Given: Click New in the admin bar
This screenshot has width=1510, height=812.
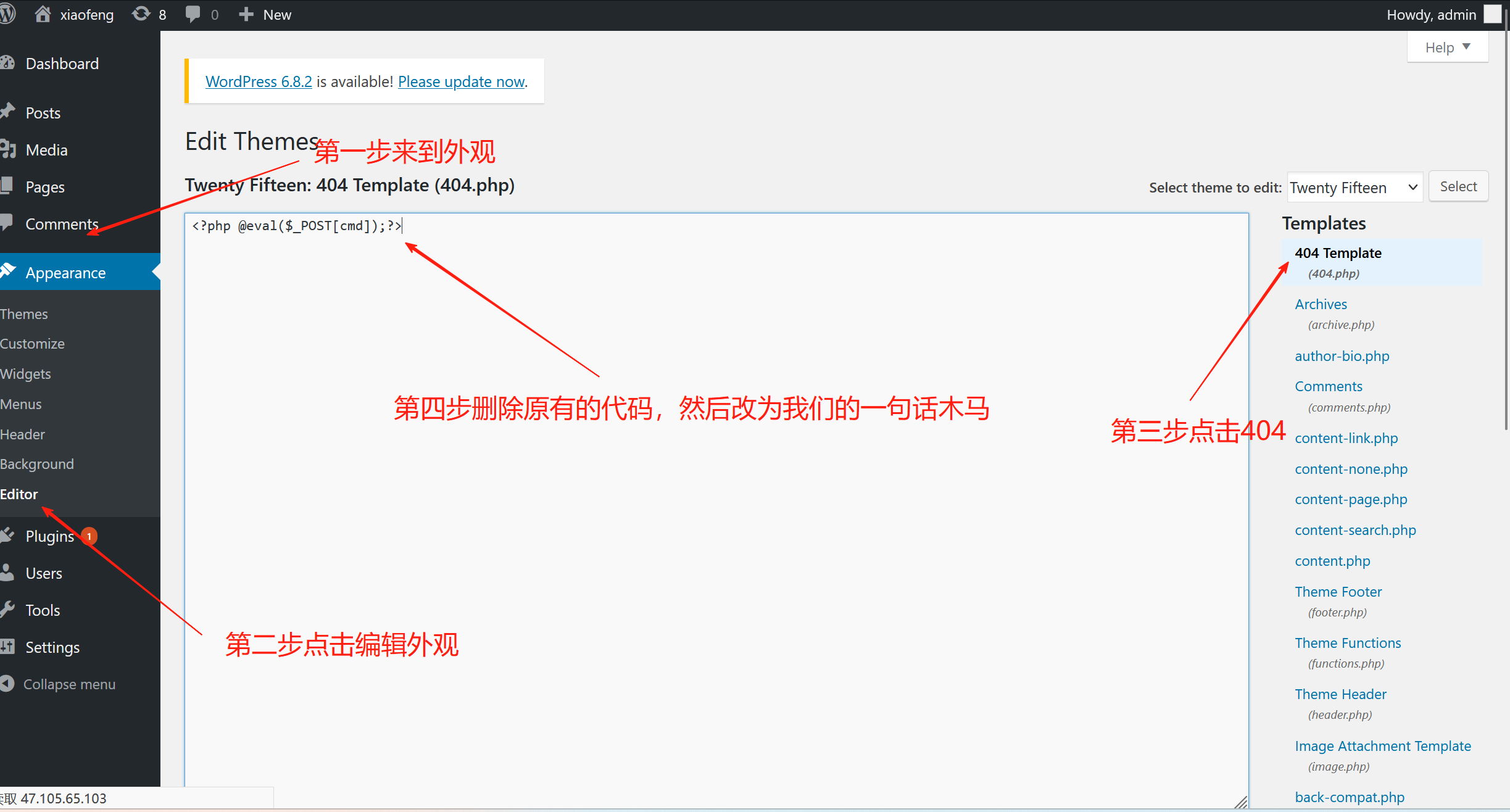Looking at the screenshot, I should pyautogui.click(x=277, y=15).
